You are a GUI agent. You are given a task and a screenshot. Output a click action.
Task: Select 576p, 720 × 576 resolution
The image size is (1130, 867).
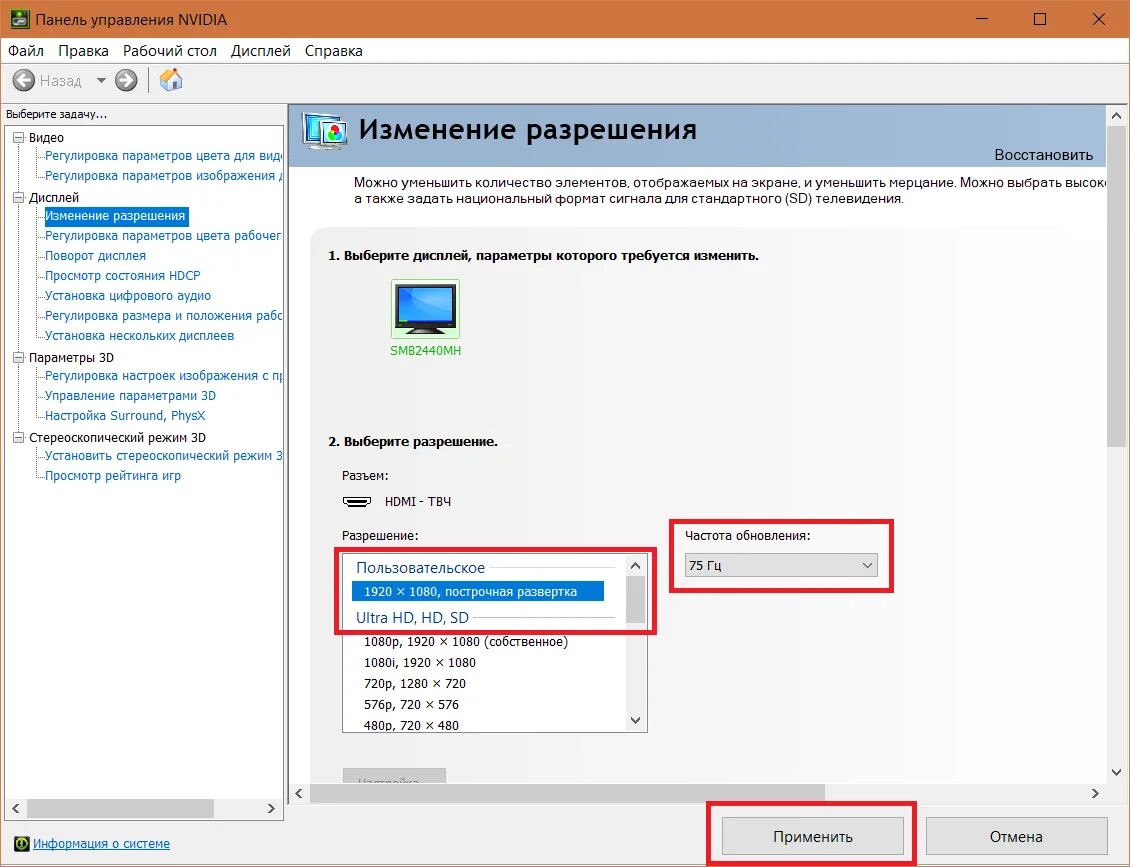pyautogui.click(x=411, y=704)
